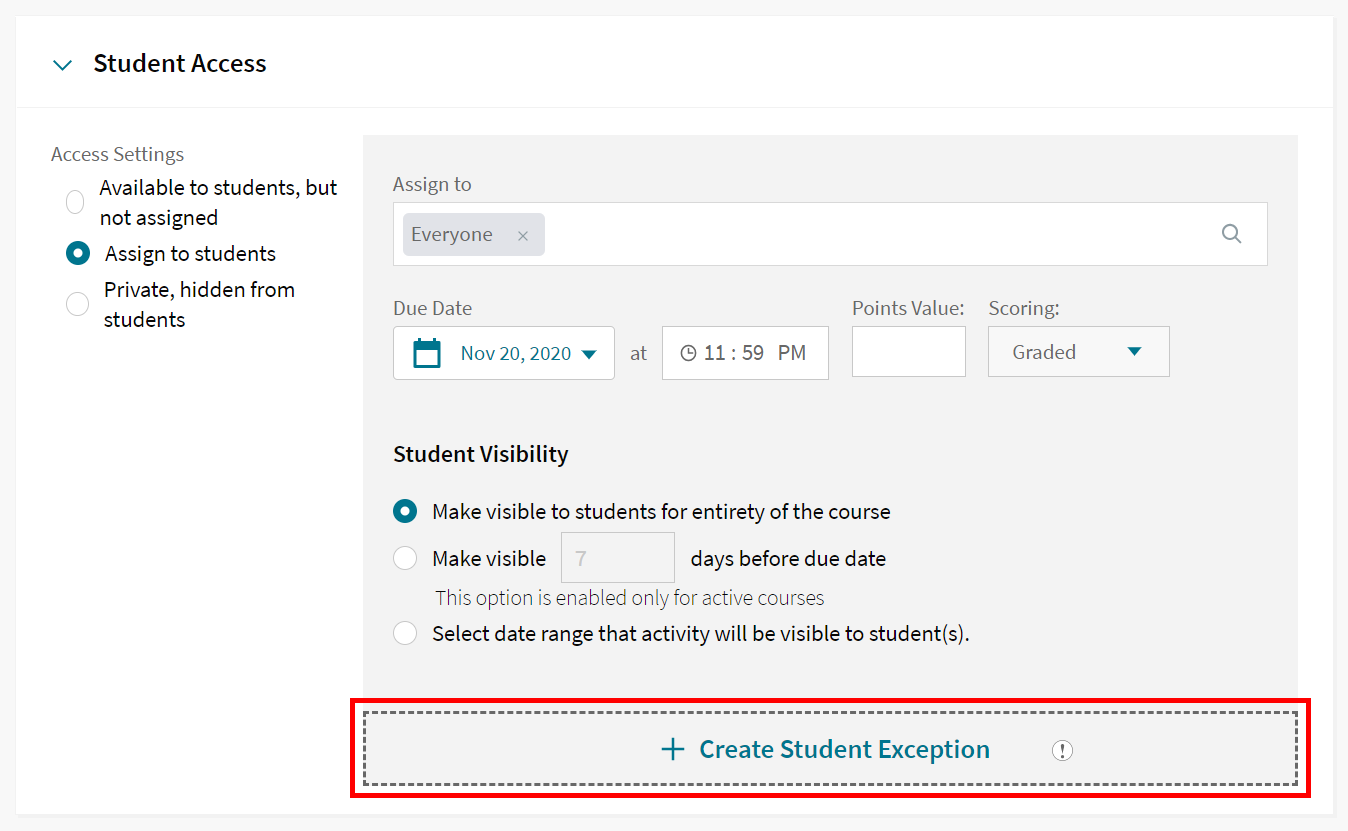The width and height of the screenshot is (1348, 831).
Task: Select Private, hidden from students
Action: [77, 303]
